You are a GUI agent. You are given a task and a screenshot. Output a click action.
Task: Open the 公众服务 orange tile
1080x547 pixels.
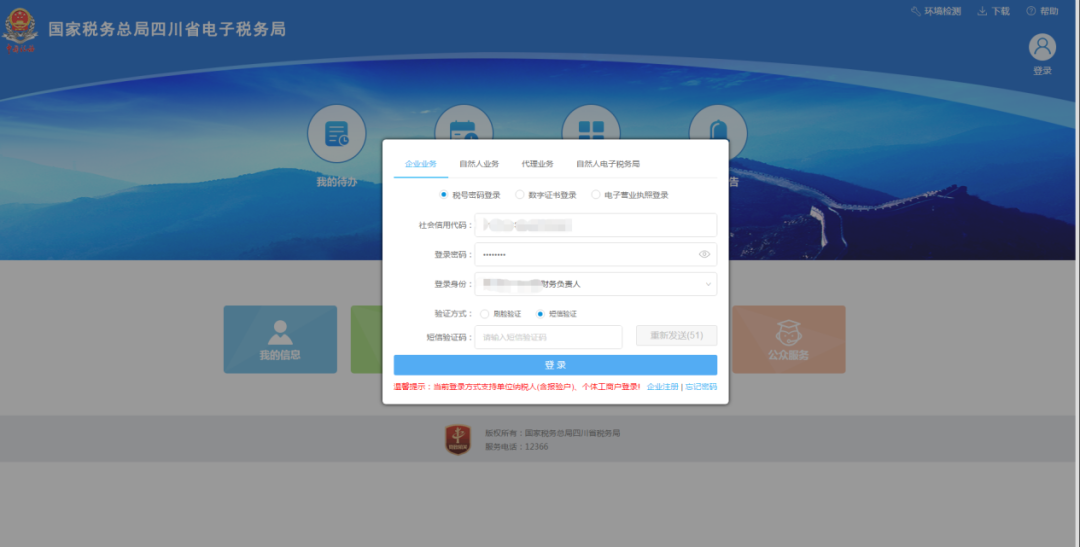(789, 340)
